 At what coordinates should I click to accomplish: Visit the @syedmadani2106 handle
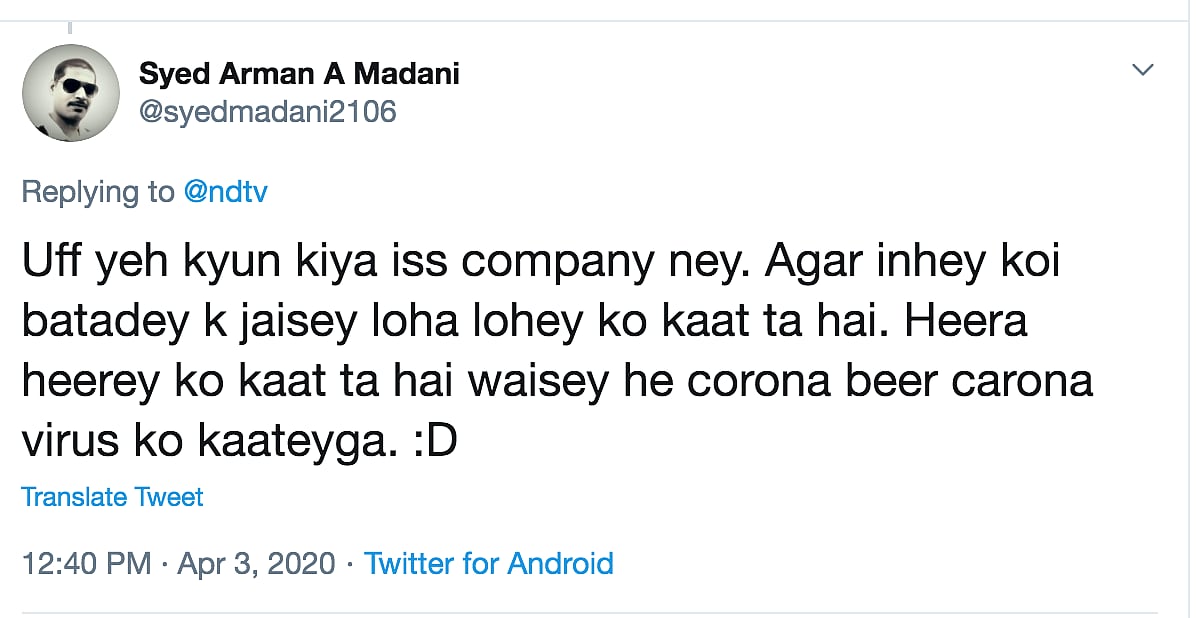click(268, 111)
